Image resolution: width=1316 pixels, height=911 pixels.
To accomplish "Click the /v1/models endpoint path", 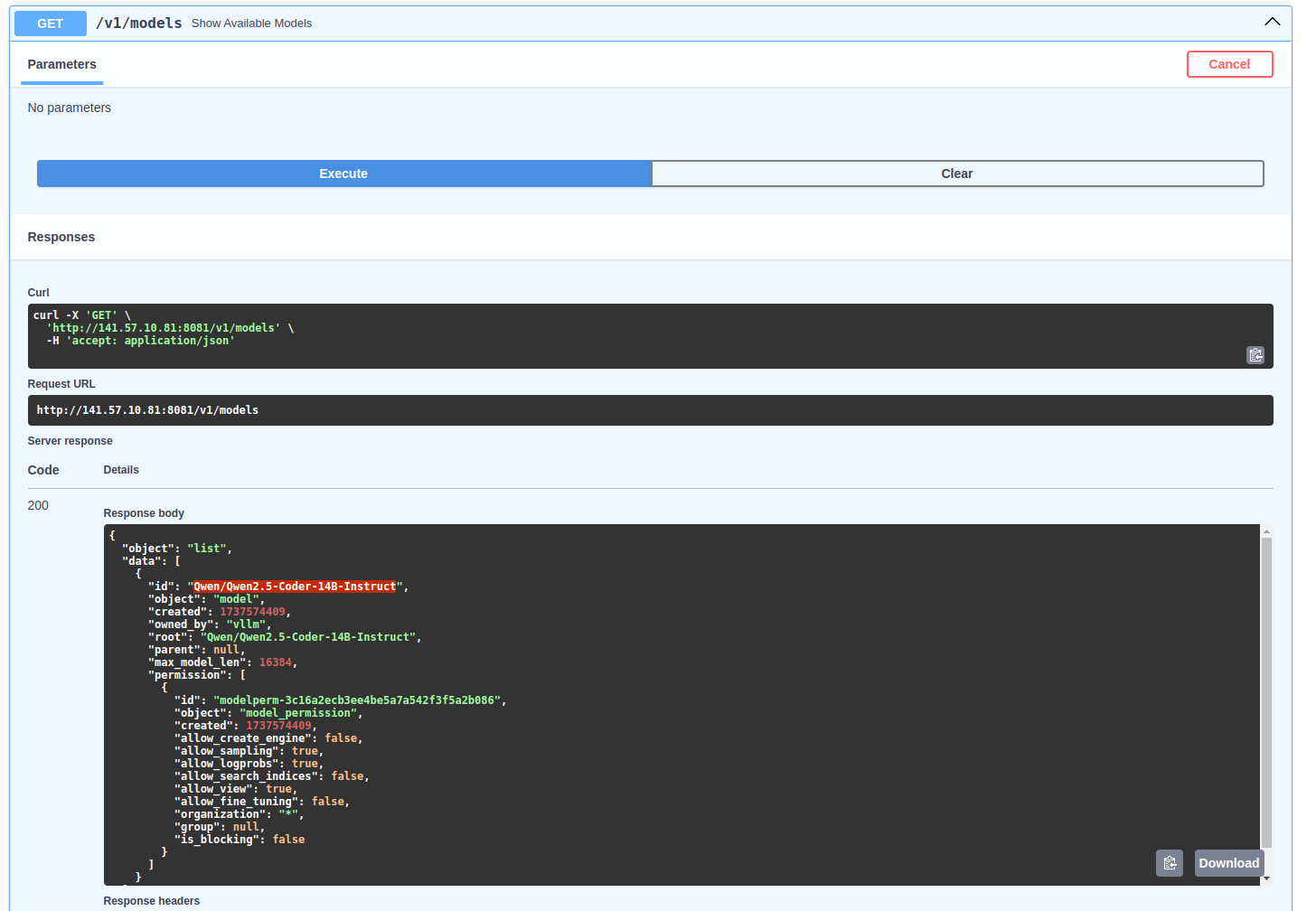I will click(139, 23).
